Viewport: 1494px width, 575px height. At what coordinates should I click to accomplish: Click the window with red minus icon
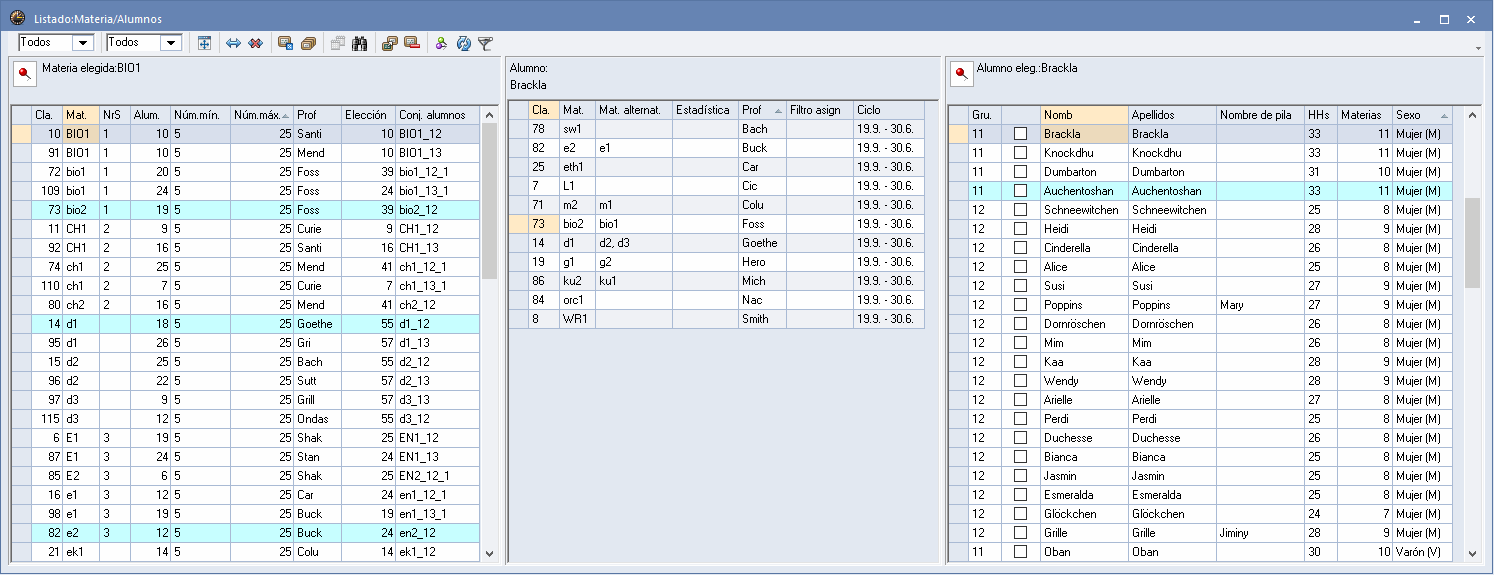pos(412,43)
